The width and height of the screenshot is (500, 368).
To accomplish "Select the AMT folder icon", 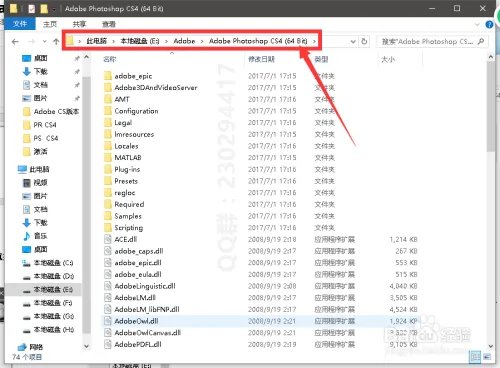I will coord(108,99).
